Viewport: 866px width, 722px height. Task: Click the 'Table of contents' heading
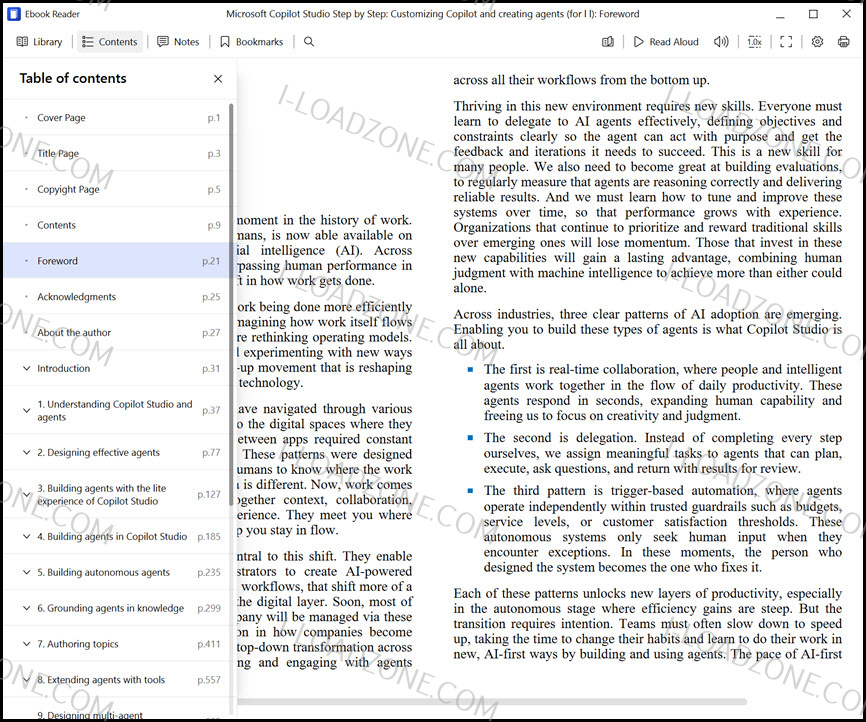73,78
